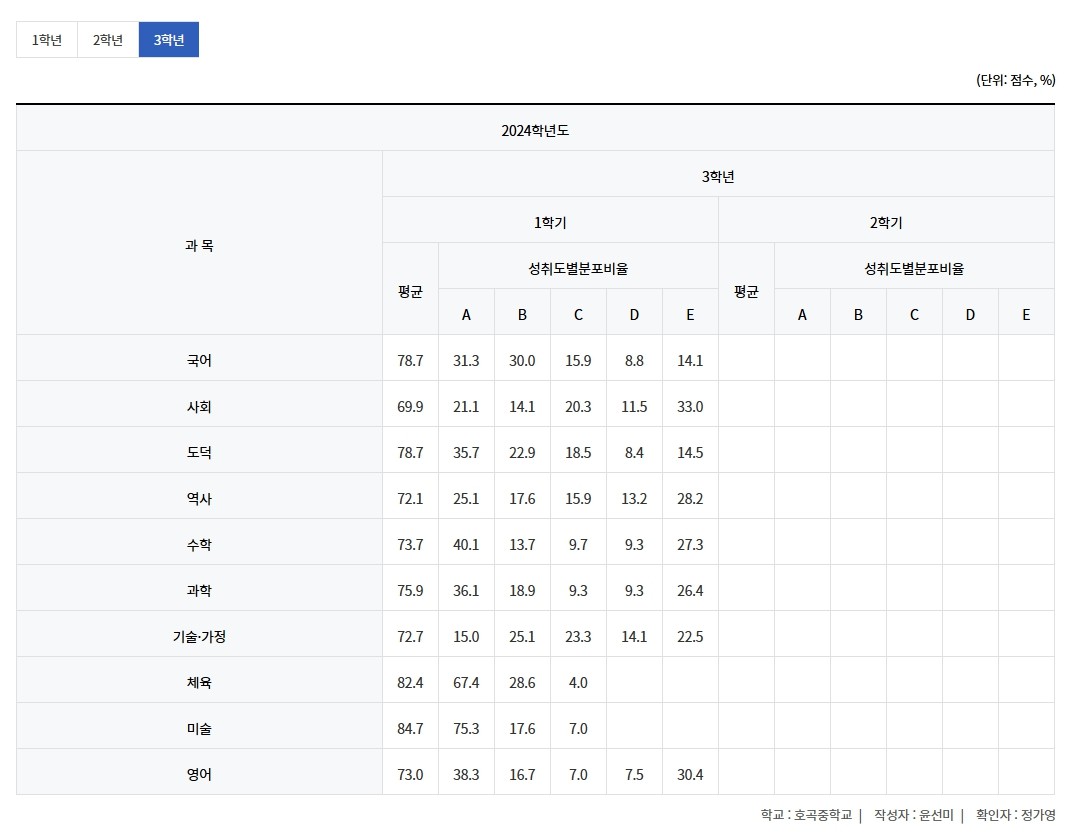
Task: Click the 체육 subject row label
Action: [199, 682]
